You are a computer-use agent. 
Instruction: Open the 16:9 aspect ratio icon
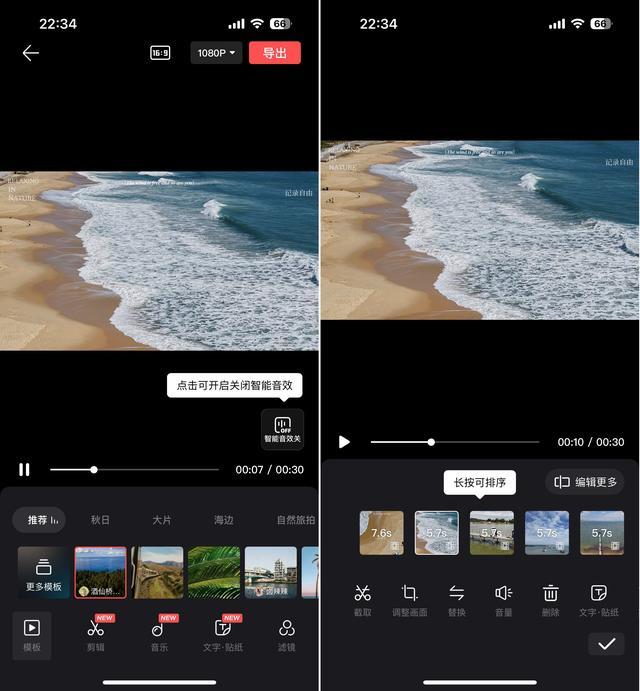[x=160, y=53]
